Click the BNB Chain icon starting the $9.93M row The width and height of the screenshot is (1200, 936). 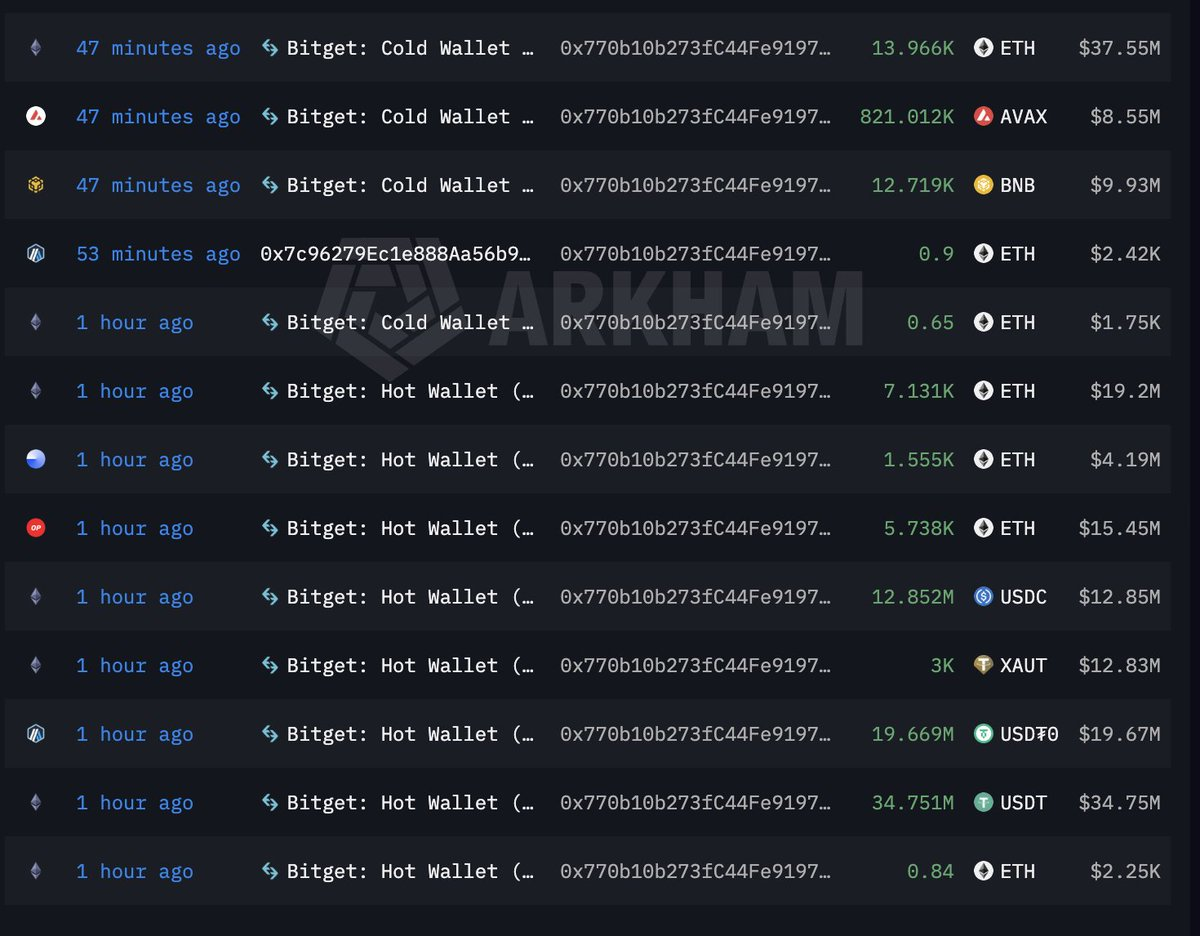pyautogui.click(x=36, y=185)
